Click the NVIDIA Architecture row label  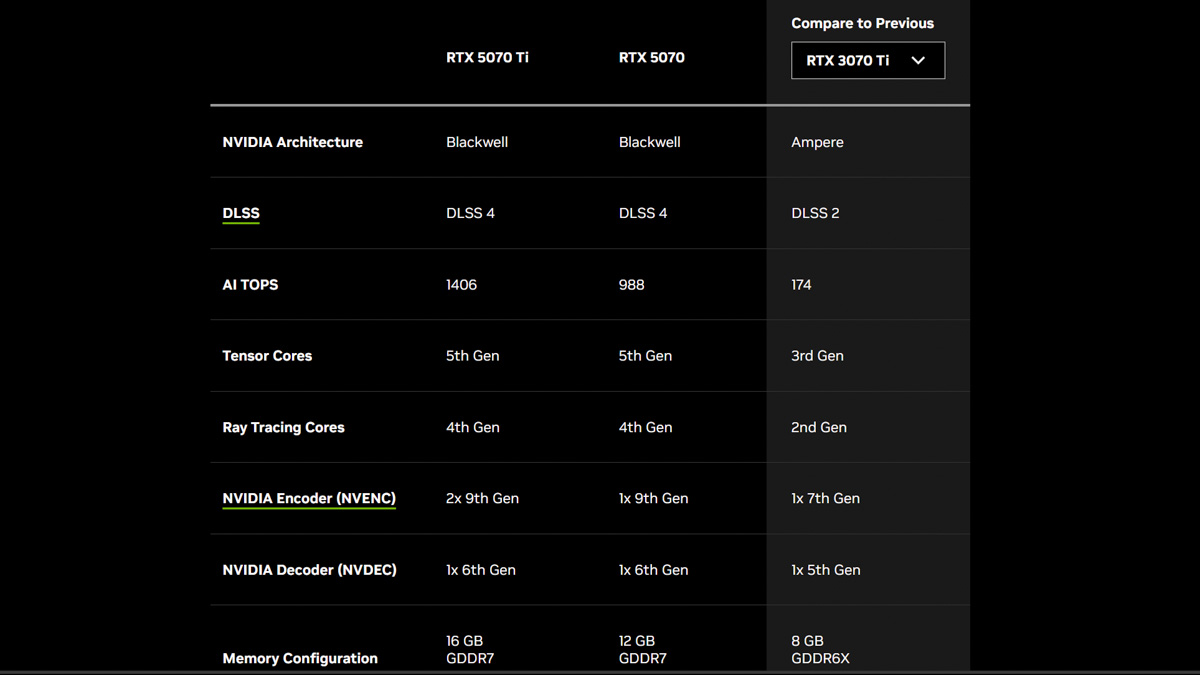(x=293, y=142)
